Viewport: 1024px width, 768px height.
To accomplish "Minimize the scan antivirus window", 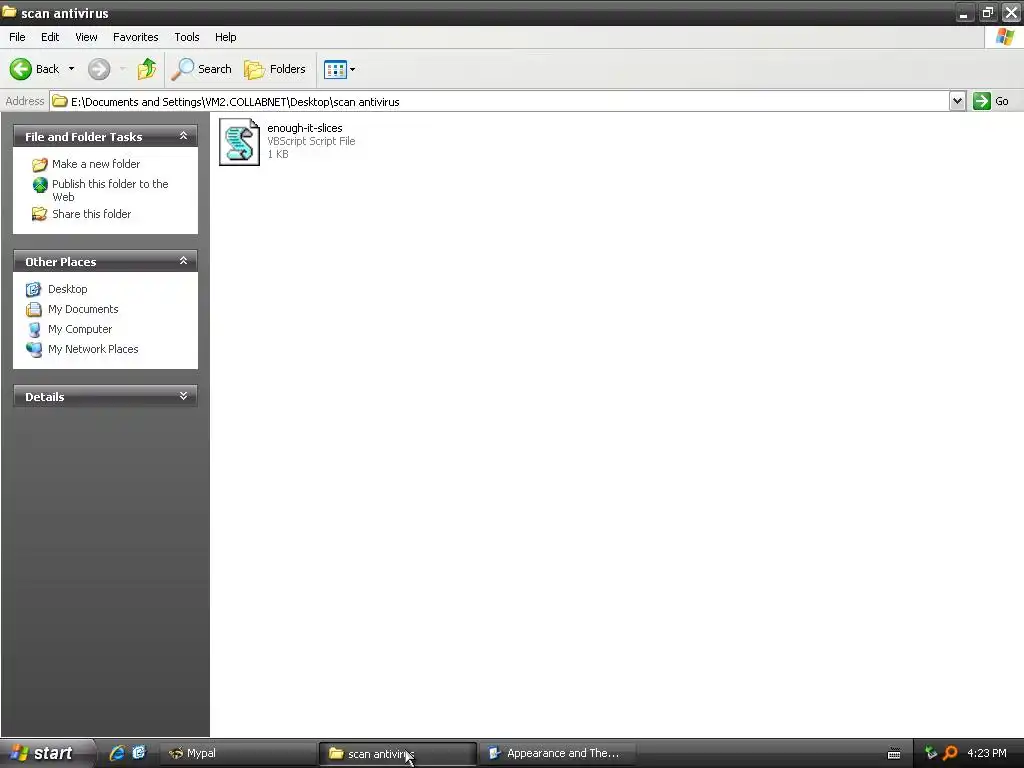I will [x=964, y=12].
